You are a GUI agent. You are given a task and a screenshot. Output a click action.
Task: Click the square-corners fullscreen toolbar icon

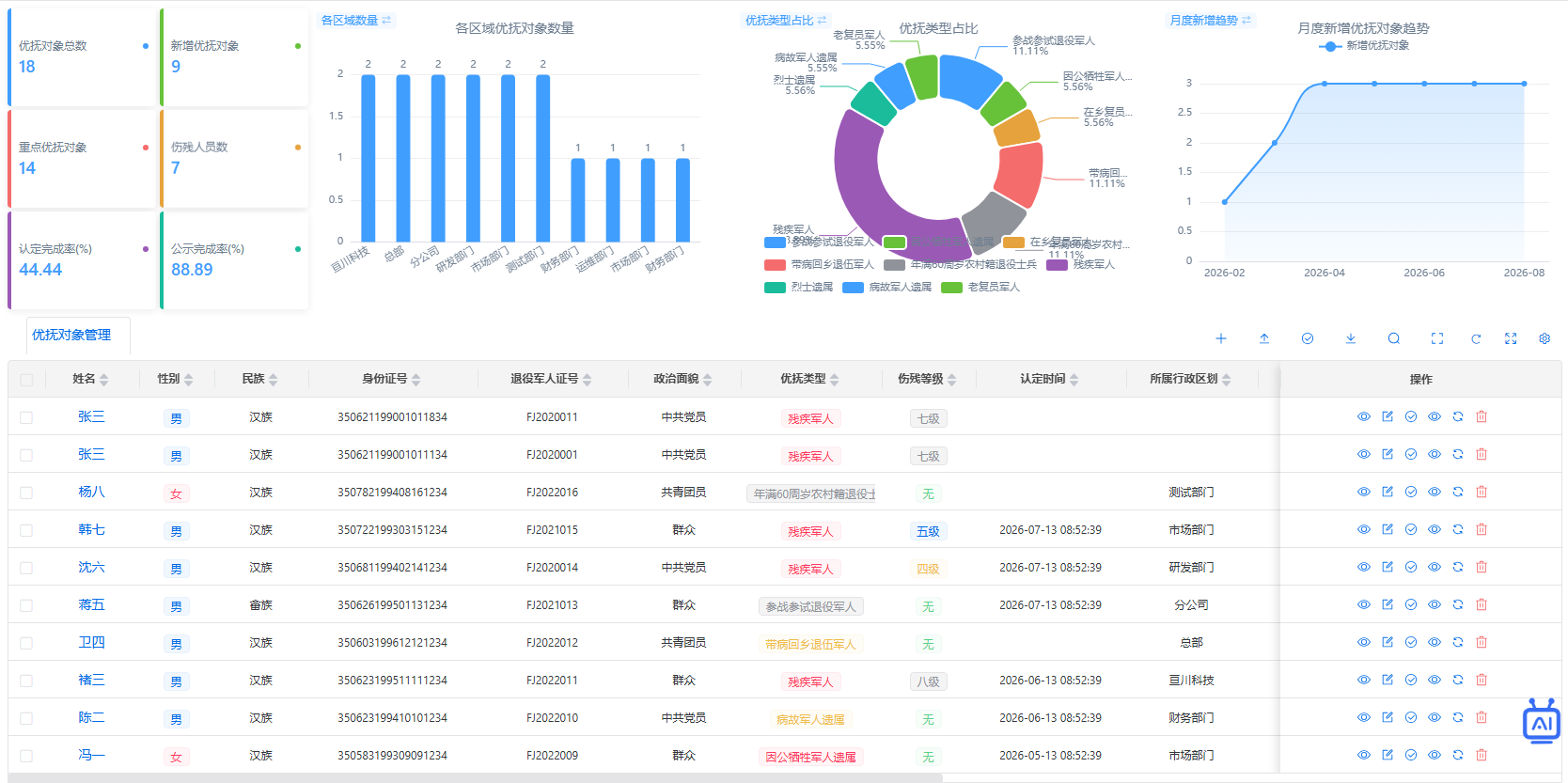[x=1437, y=338]
